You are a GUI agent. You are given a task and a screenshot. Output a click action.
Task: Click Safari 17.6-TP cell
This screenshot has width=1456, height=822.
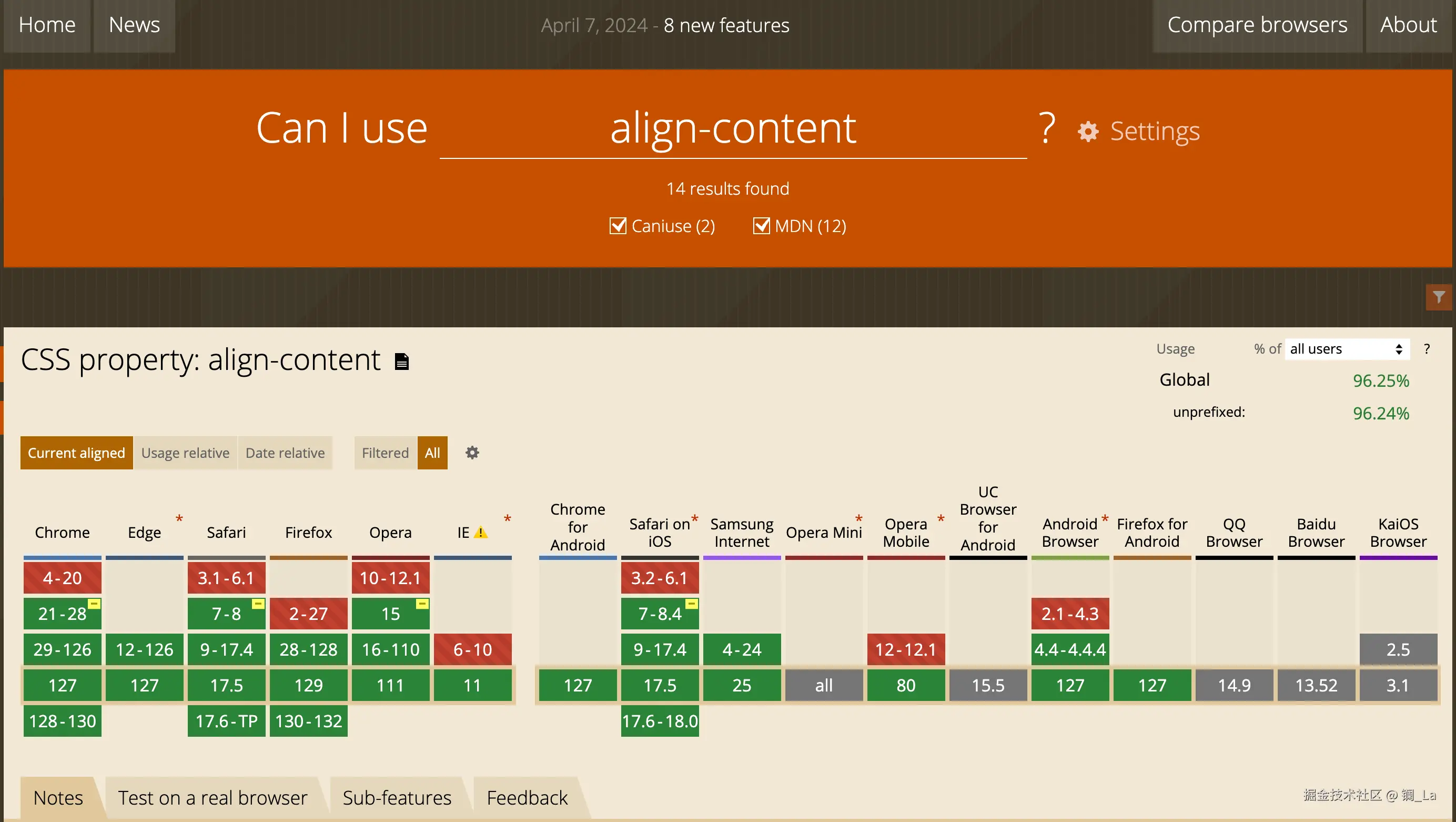226,721
